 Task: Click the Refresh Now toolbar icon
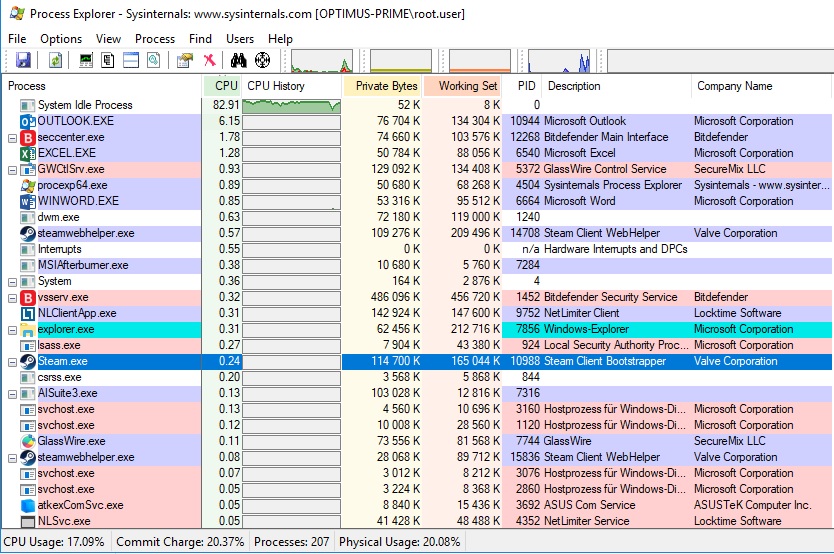pyautogui.click(x=55, y=60)
